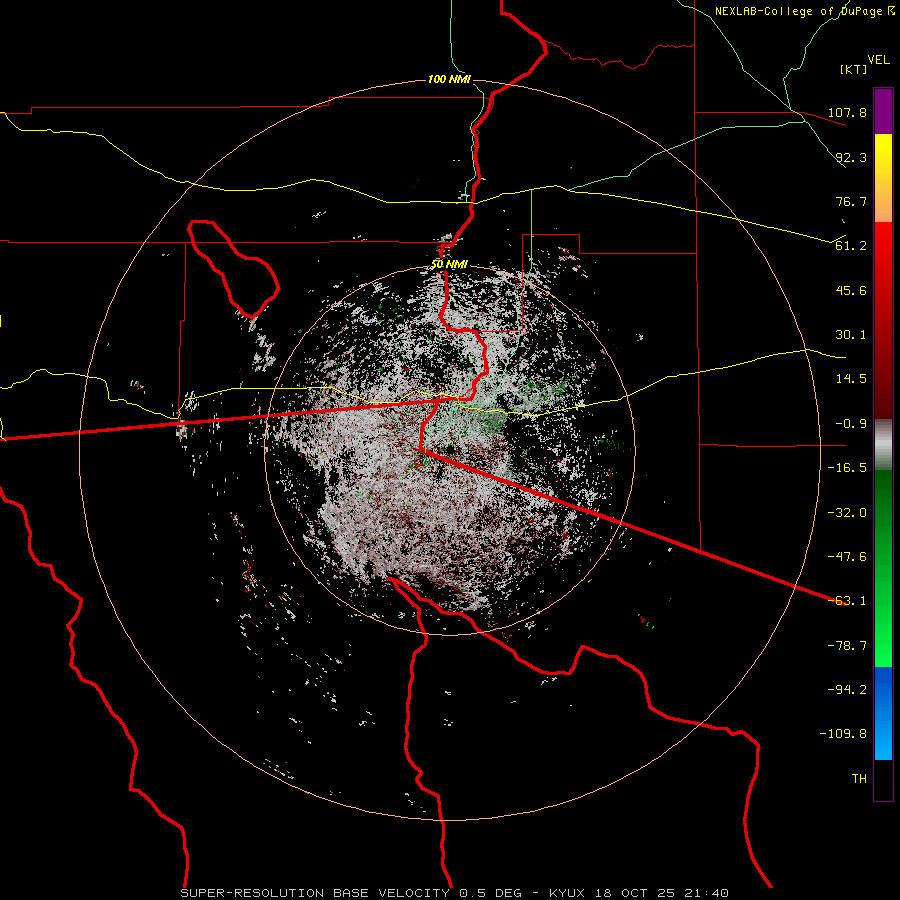Select the 61.2 legend value
The width and height of the screenshot is (900, 900).
[x=851, y=246]
